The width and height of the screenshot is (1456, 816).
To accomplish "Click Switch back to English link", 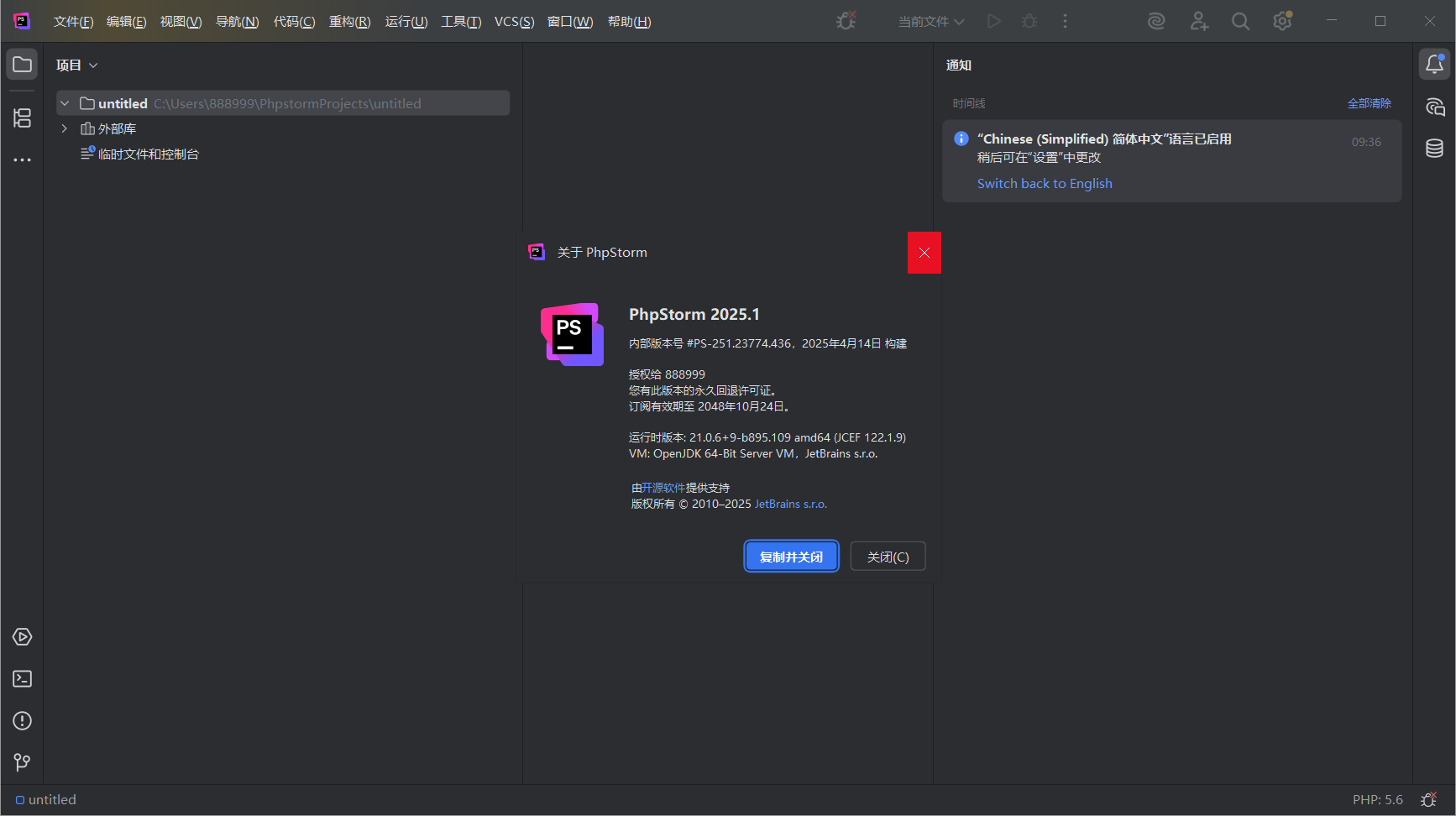I will (x=1044, y=184).
